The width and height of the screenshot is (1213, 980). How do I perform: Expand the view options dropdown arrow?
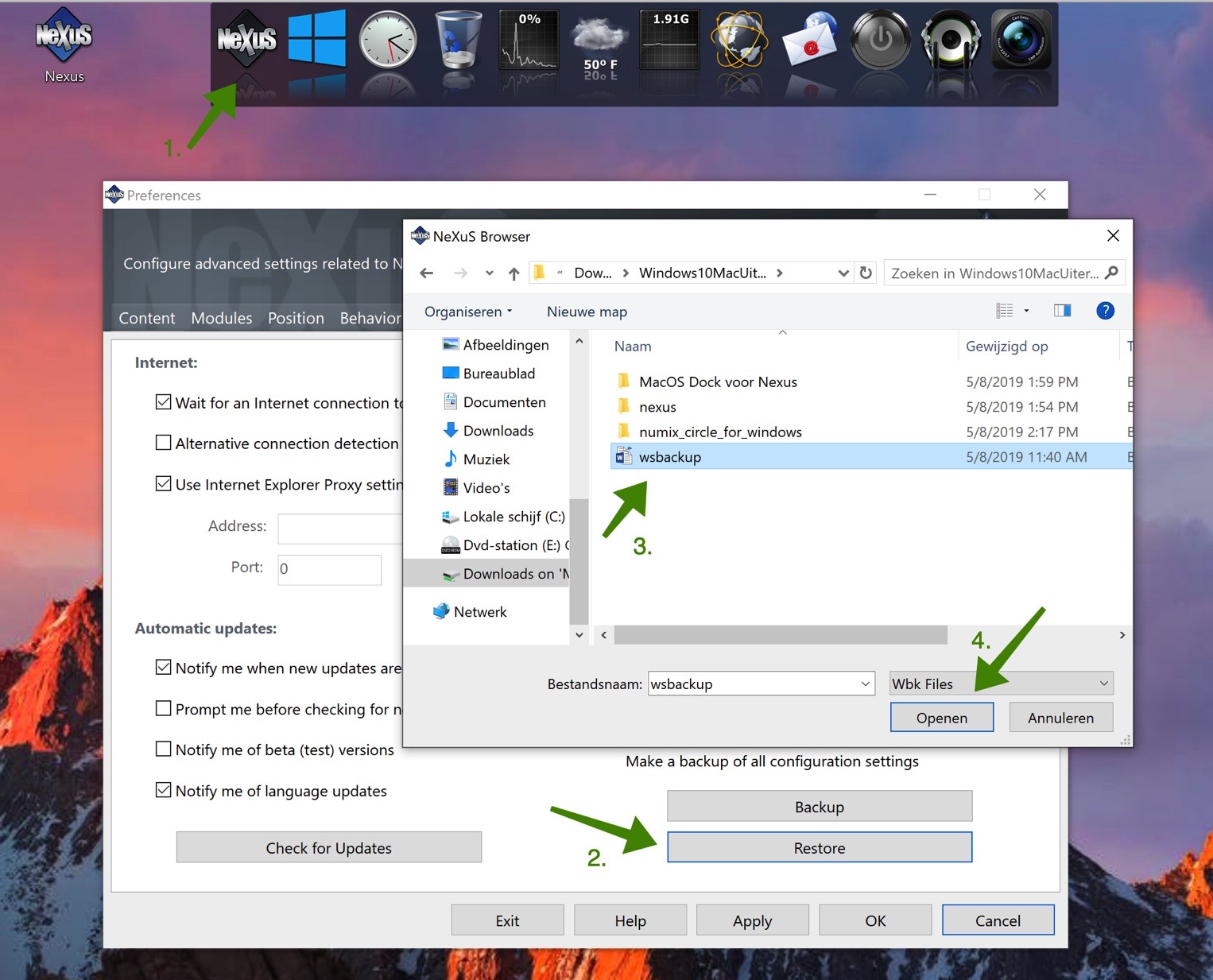pos(1026,311)
